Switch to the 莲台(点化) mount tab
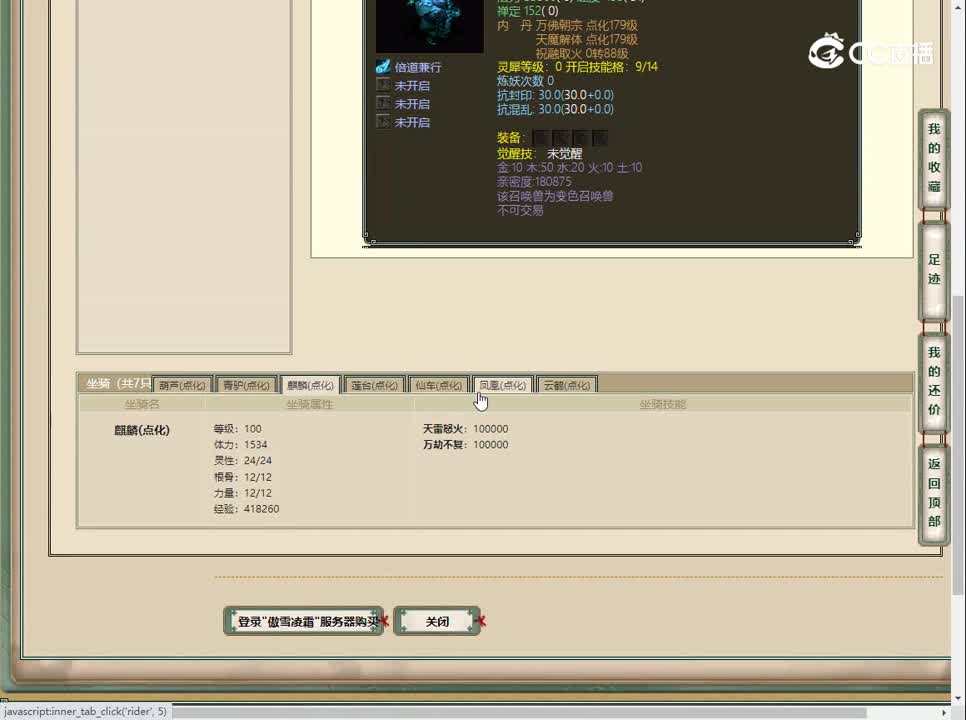The image size is (966, 720). 375,385
